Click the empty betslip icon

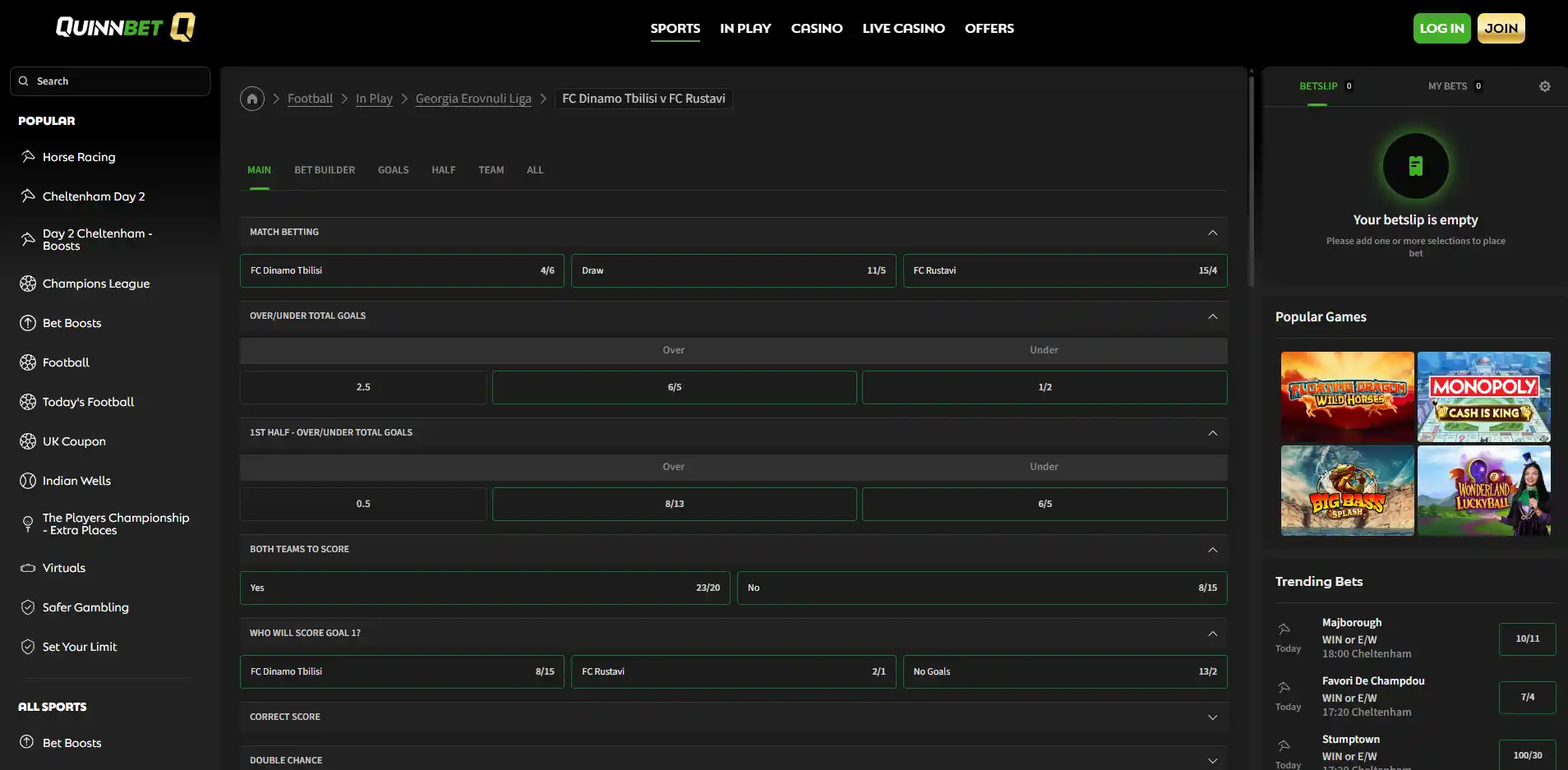click(x=1415, y=166)
